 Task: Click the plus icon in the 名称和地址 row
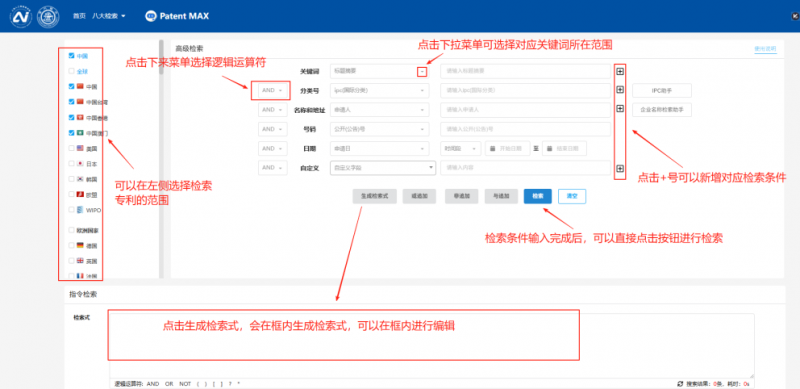620,108
